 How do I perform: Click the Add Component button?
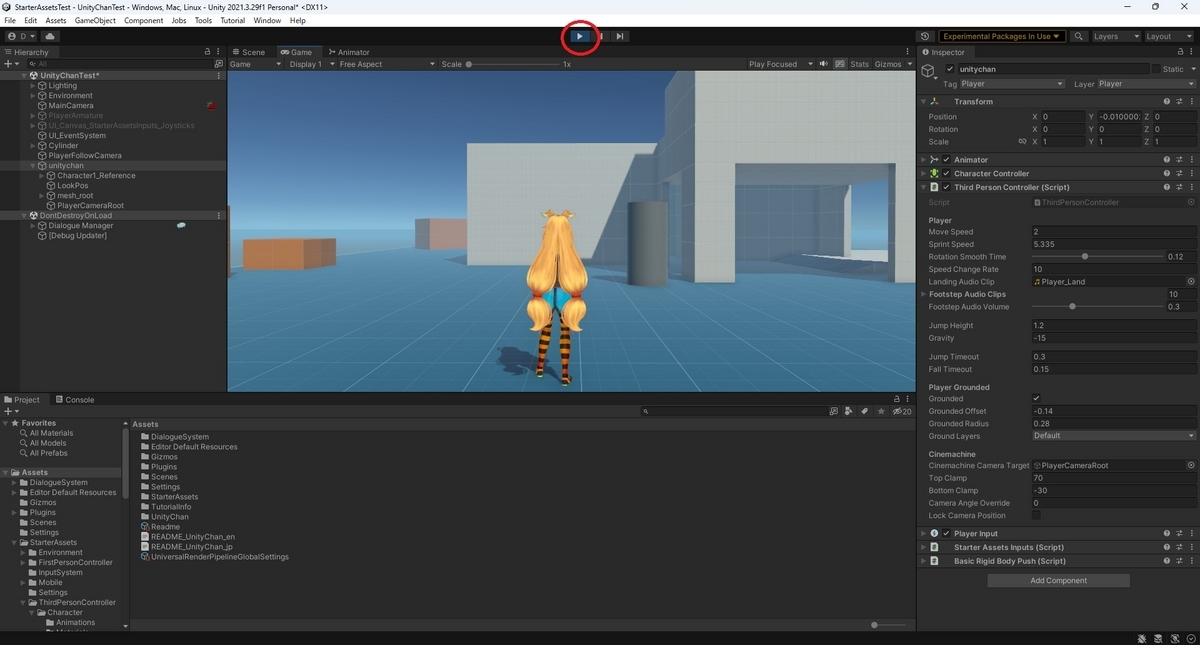1058,580
